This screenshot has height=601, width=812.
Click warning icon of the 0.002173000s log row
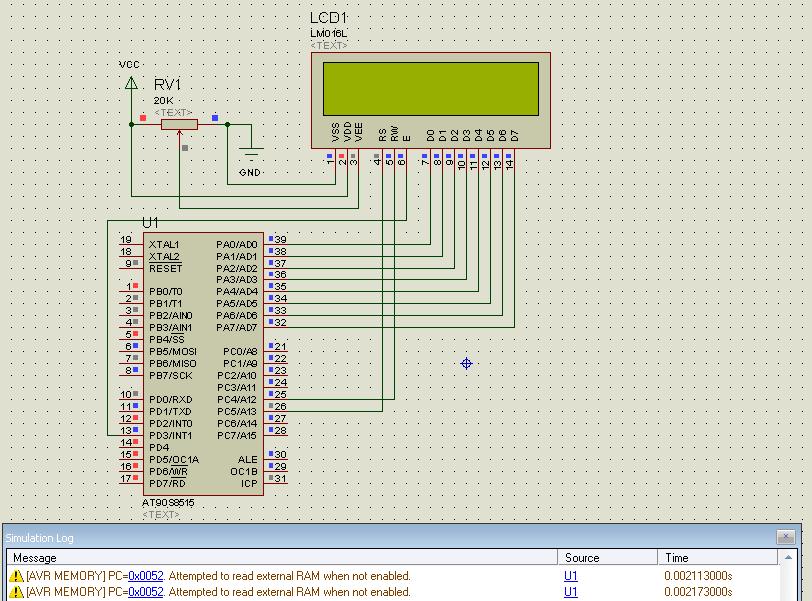pyautogui.click(x=17, y=592)
